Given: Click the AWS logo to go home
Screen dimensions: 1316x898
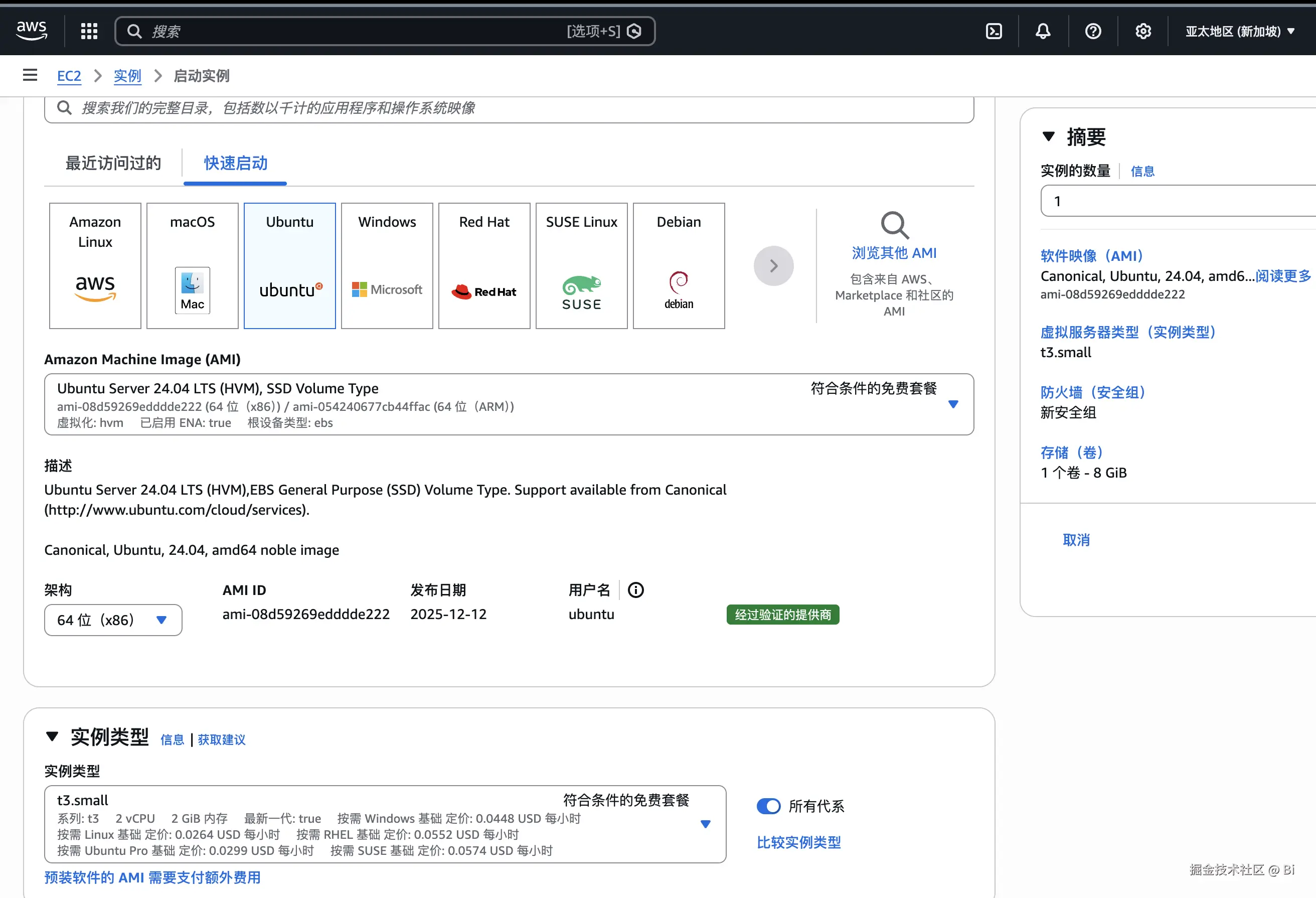Looking at the screenshot, I should [x=32, y=31].
